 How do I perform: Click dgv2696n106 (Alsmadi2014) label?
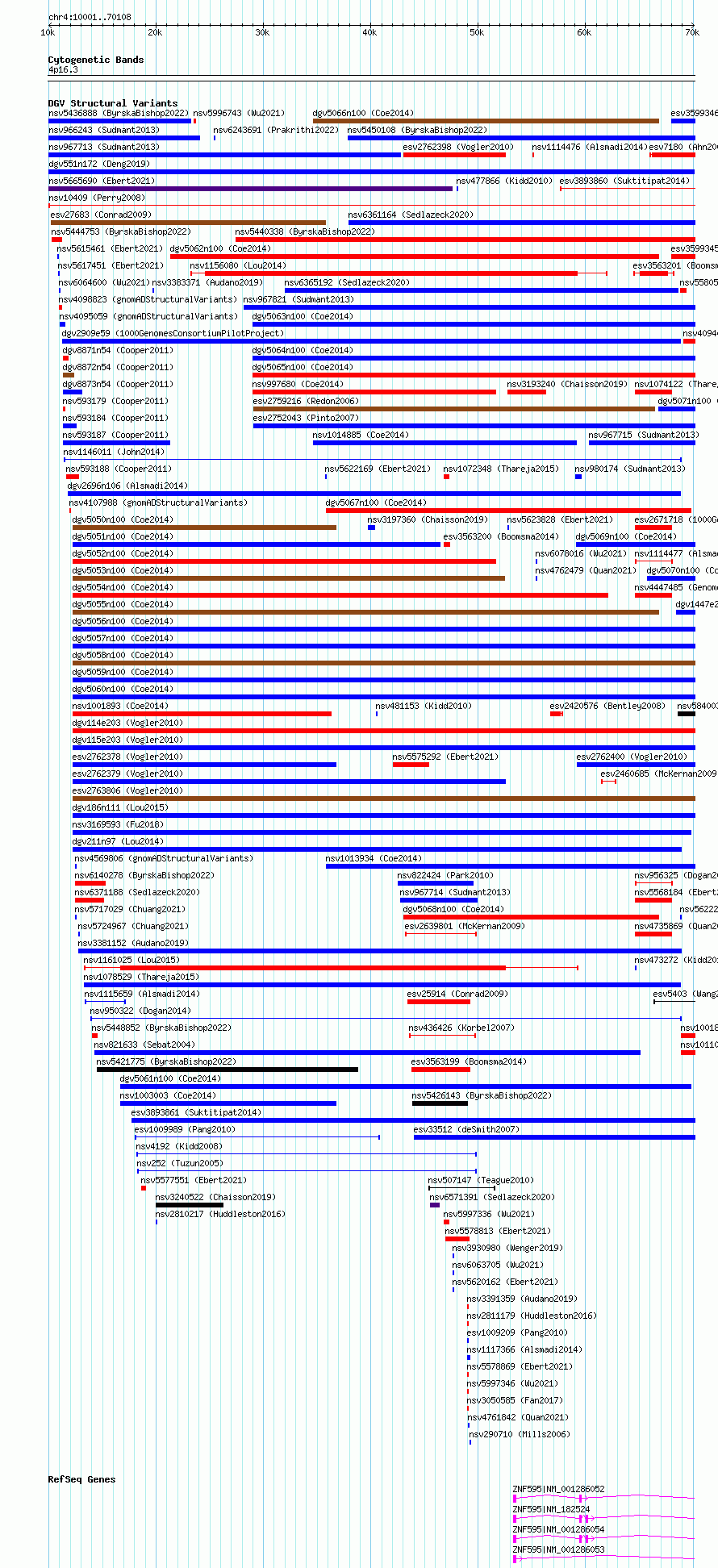coord(127,486)
